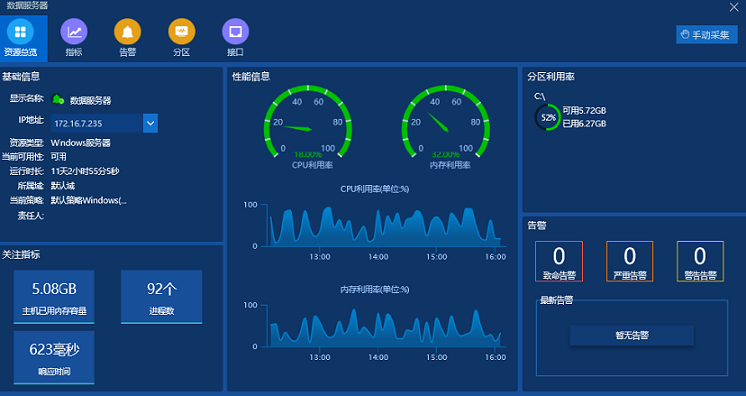
Task: Click the C:\ partition label
Action: tap(540, 97)
